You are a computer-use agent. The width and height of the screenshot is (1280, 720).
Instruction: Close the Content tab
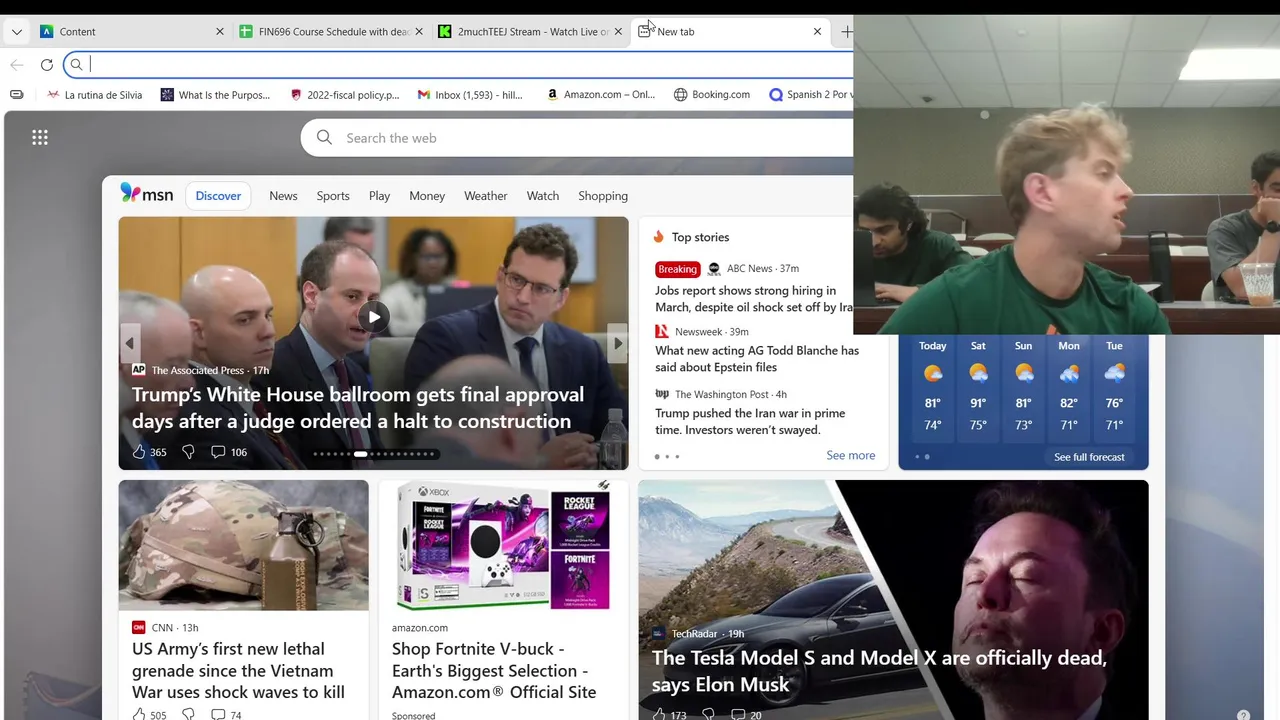click(220, 32)
